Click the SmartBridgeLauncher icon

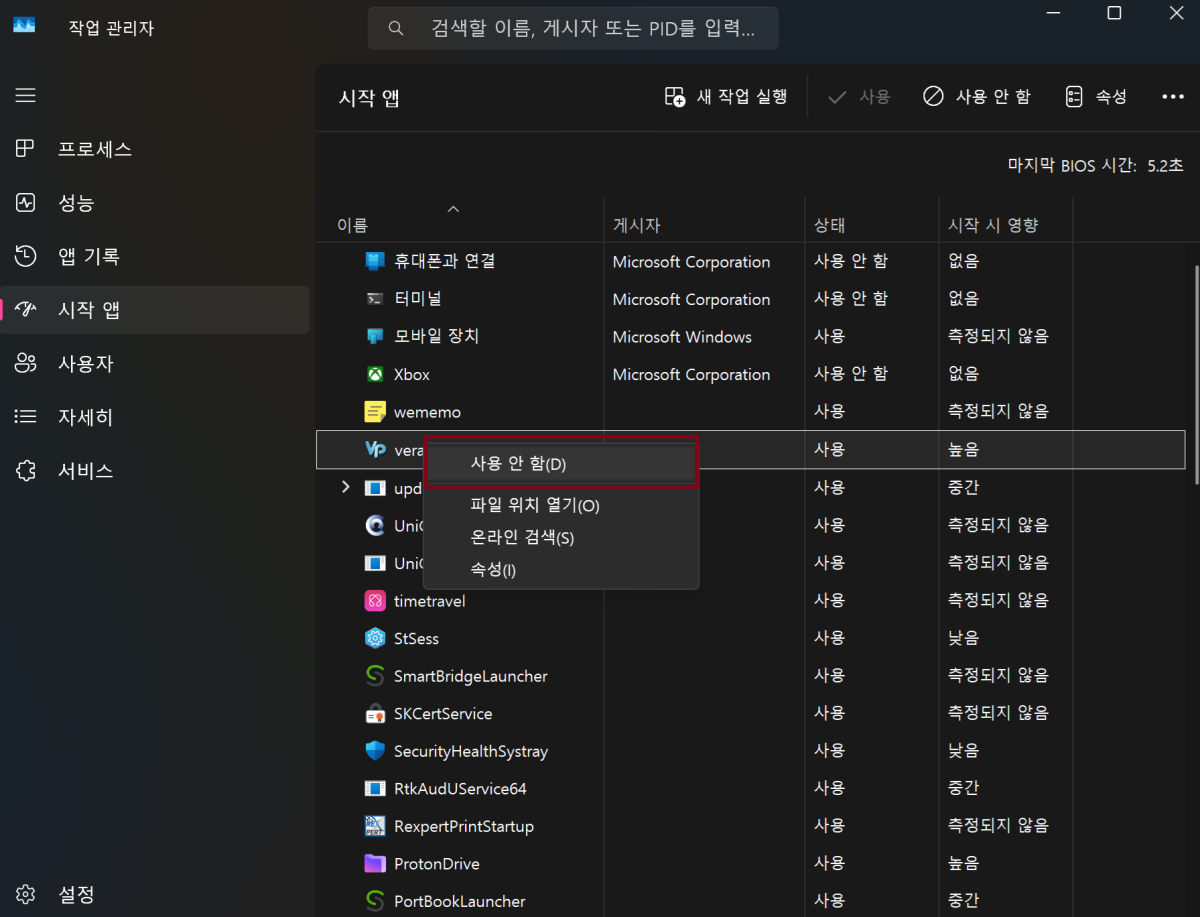pos(375,676)
